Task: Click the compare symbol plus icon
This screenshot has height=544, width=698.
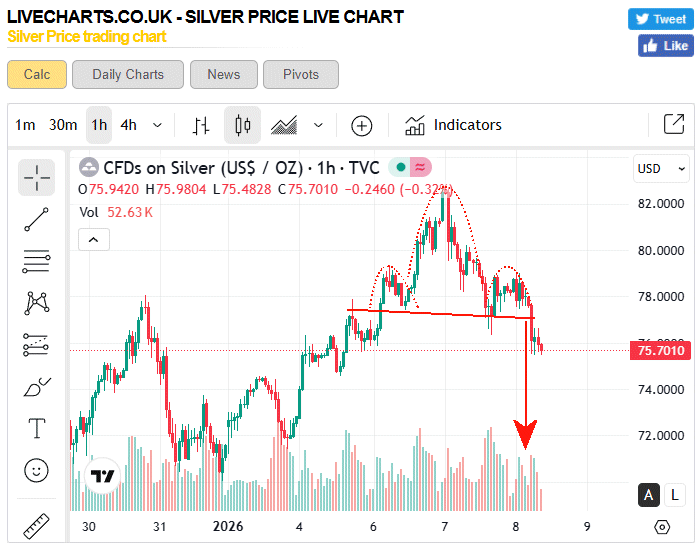Action: 362,125
